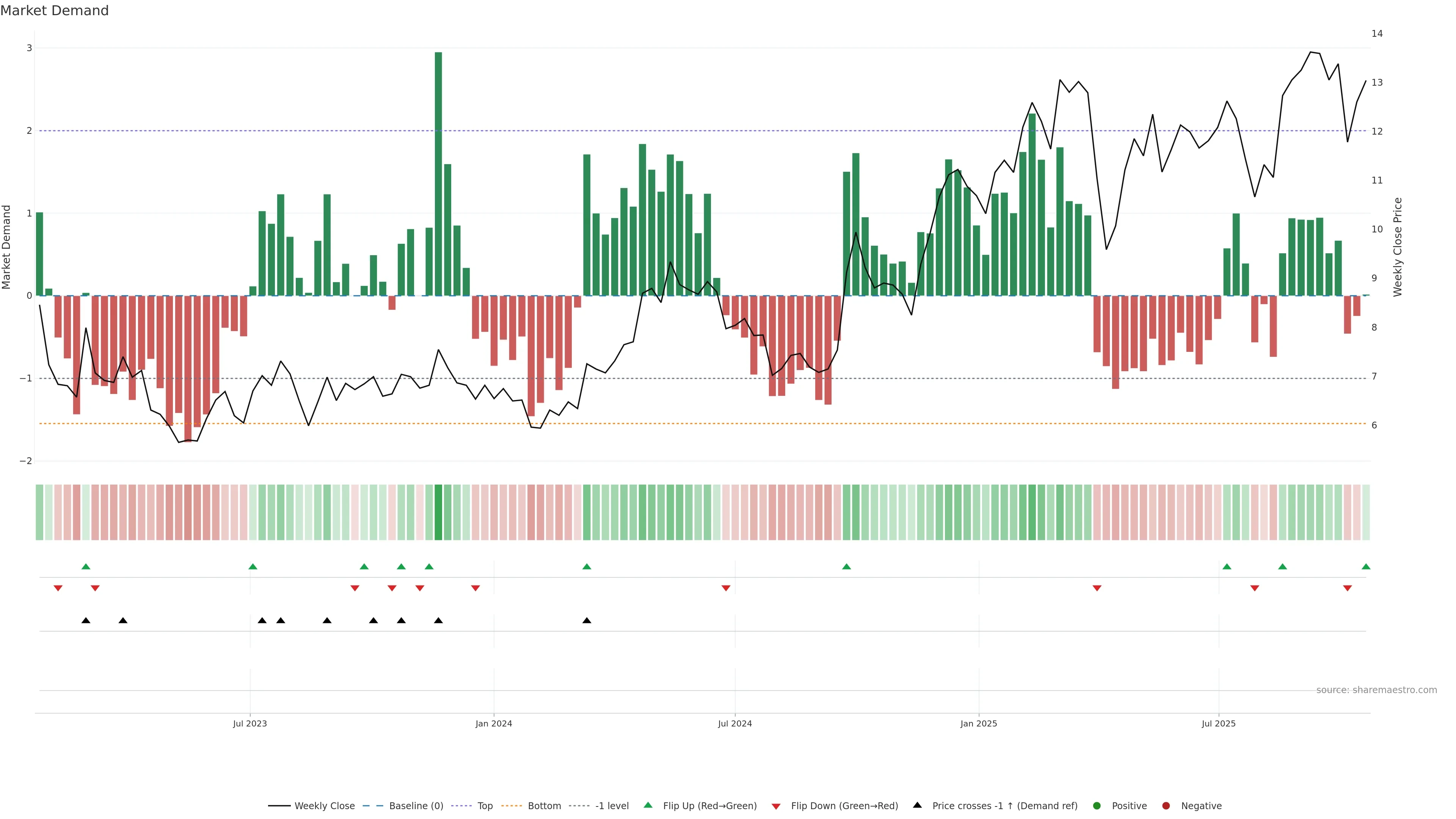Click the Weekly Close Price axis title
Image resolution: width=1456 pixels, height=819 pixels.
coord(1397,247)
